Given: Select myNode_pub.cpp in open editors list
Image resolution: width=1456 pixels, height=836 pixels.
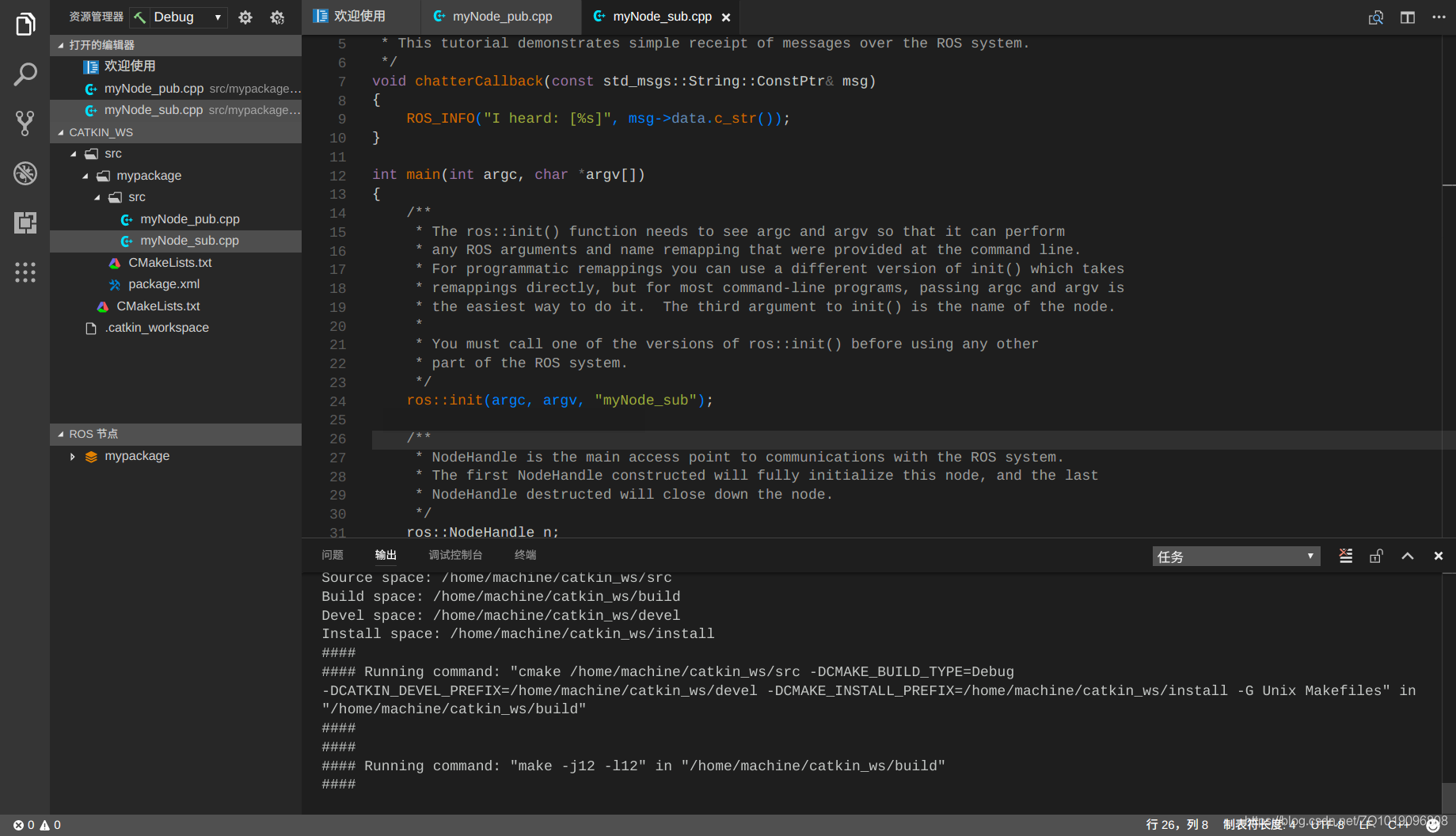Looking at the screenshot, I should [176, 89].
